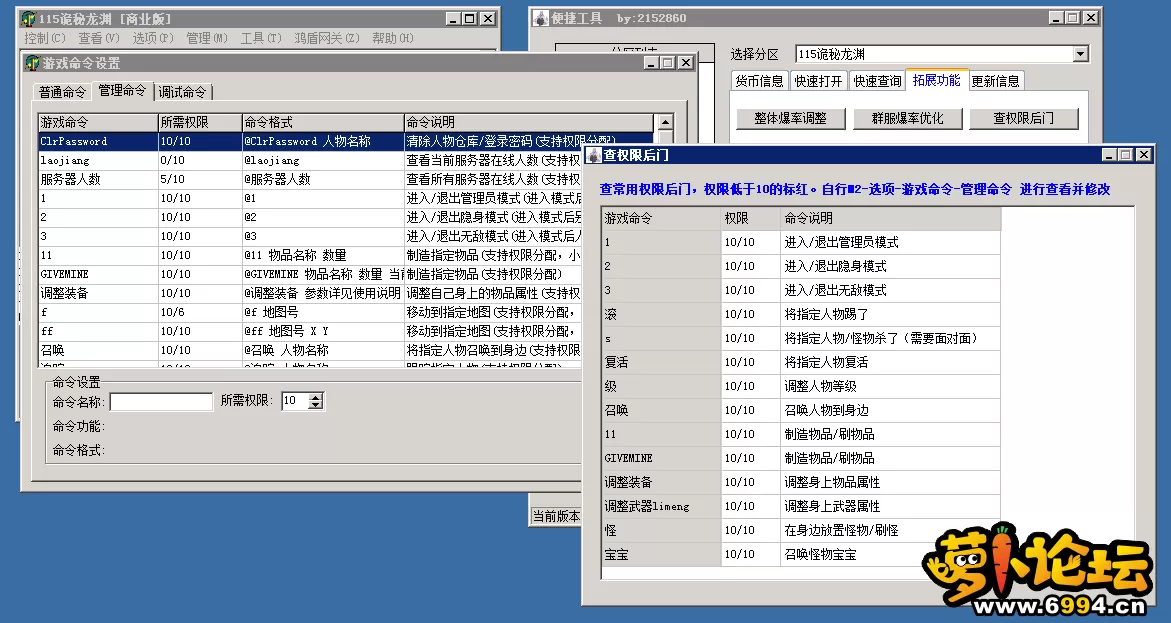Select the 调整武器limeng row
The width and height of the screenshot is (1171, 623).
pos(801,506)
